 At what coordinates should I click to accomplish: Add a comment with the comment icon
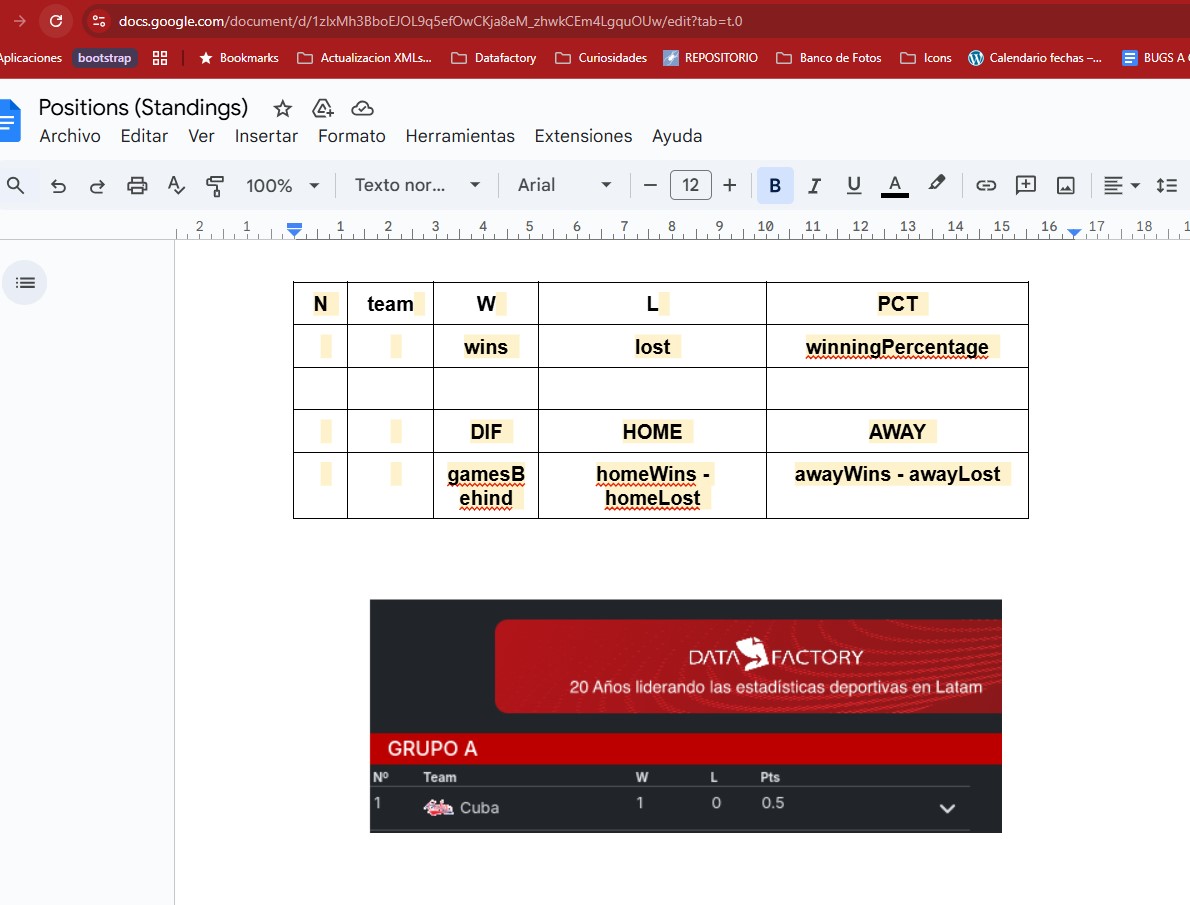click(1025, 185)
